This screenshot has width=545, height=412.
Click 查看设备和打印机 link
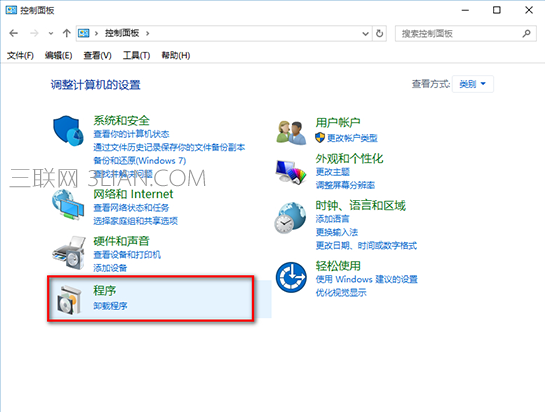[x=127, y=255]
